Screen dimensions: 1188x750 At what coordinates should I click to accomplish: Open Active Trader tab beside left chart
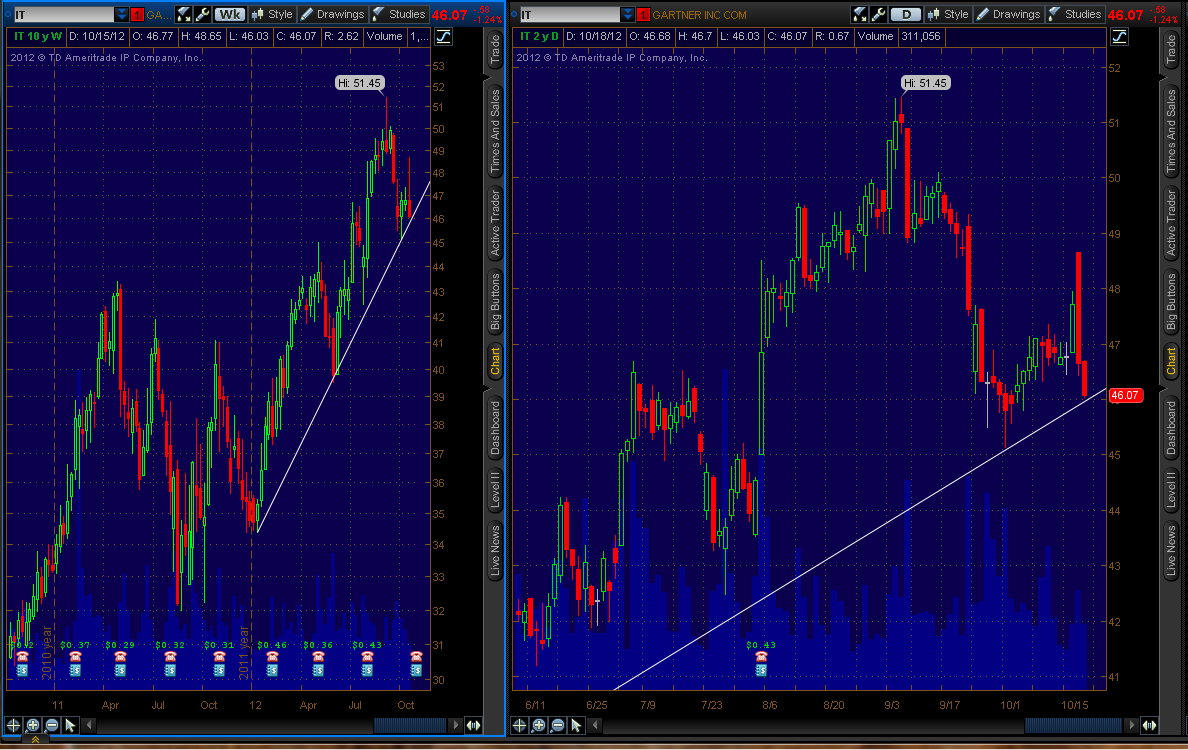pyautogui.click(x=494, y=223)
